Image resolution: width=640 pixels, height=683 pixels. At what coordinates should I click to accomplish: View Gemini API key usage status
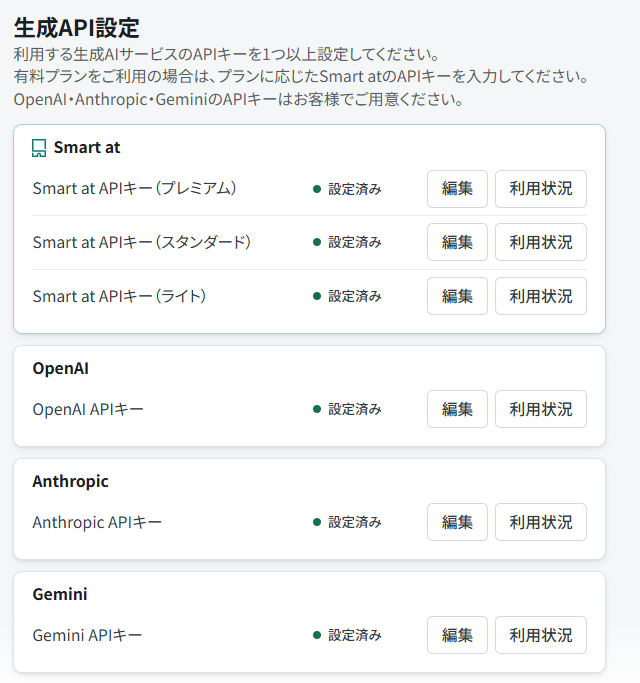(541, 635)
